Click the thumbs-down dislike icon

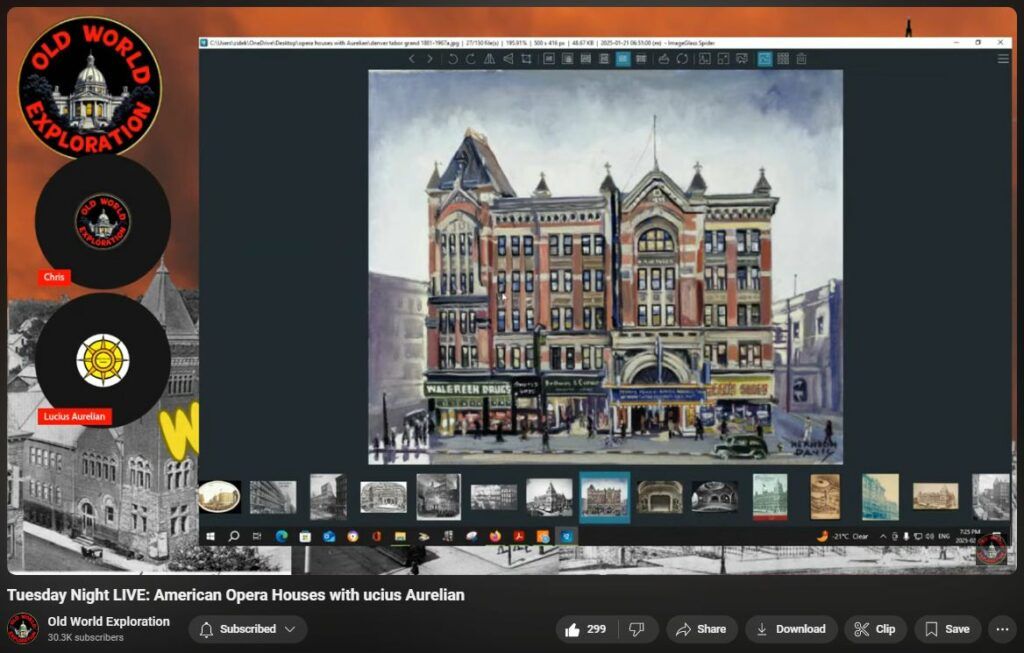point(634,629)
